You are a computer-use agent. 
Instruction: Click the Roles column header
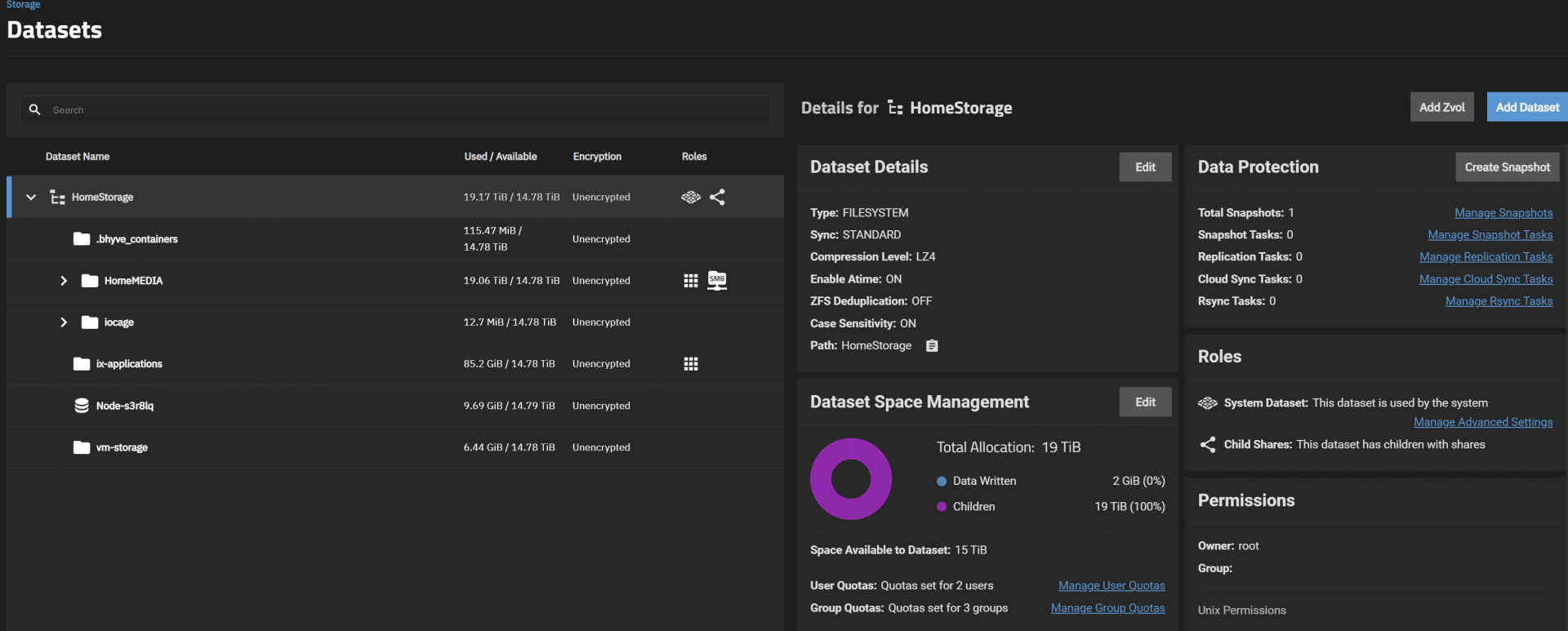coord(694,157)
